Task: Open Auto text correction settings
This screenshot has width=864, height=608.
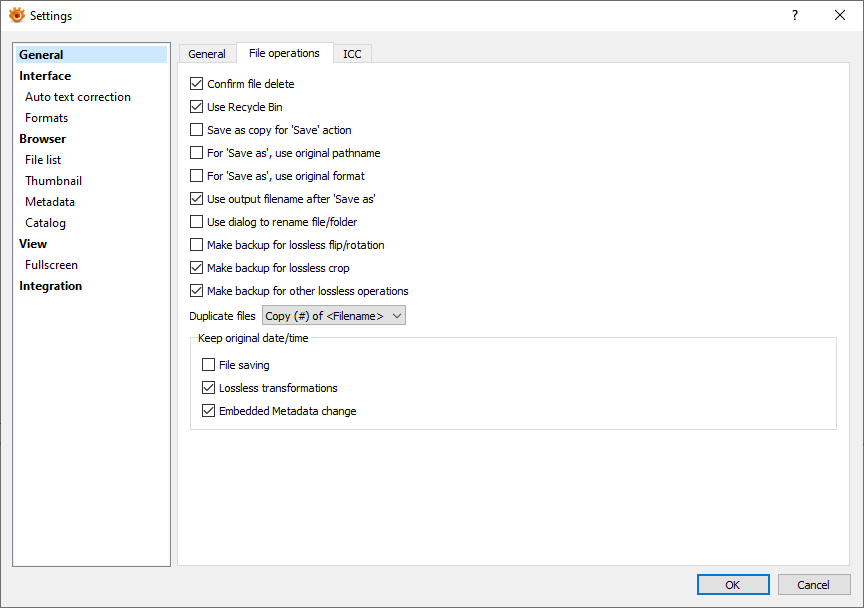Action: (x=77, y=97)
